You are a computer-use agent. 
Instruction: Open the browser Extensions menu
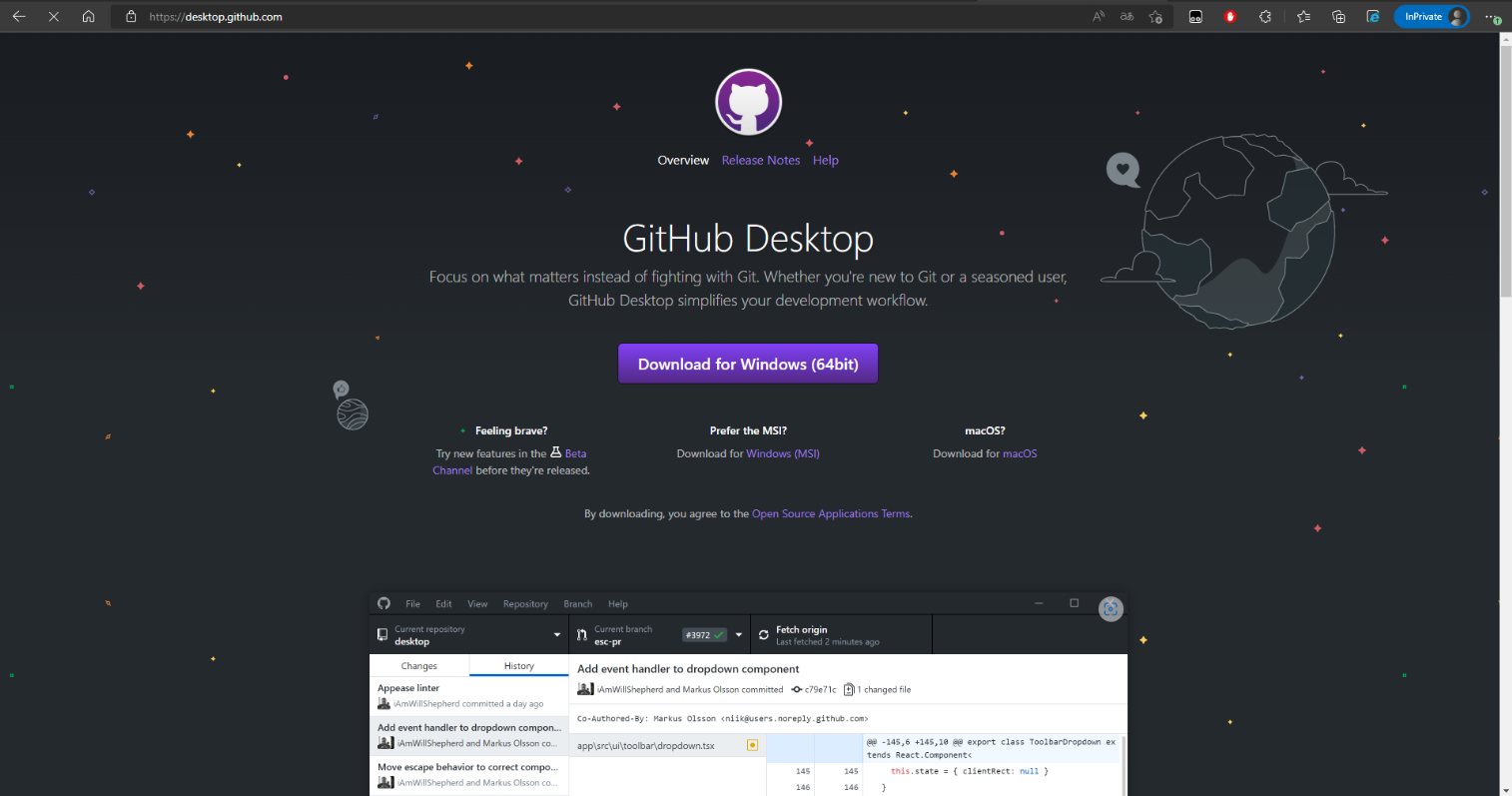[x=1265, y=17]
